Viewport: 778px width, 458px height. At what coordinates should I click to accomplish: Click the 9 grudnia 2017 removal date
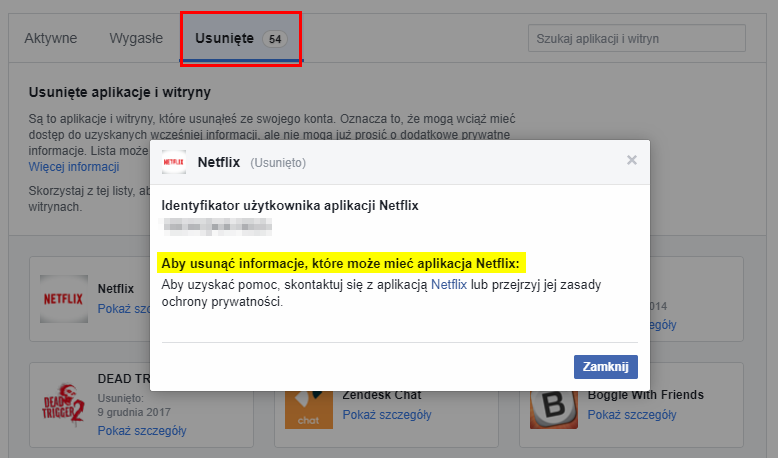(134, 412)
